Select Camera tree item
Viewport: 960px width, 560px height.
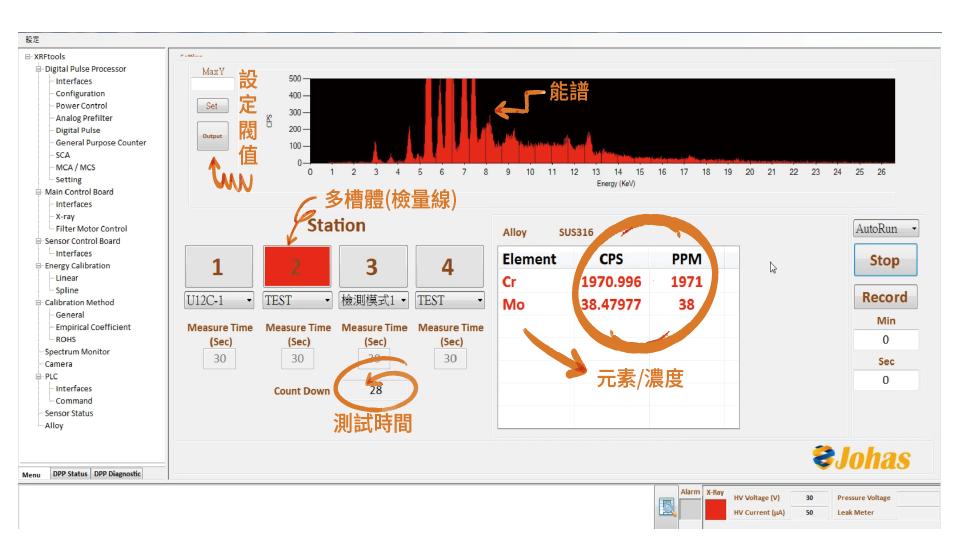[58, 364]
